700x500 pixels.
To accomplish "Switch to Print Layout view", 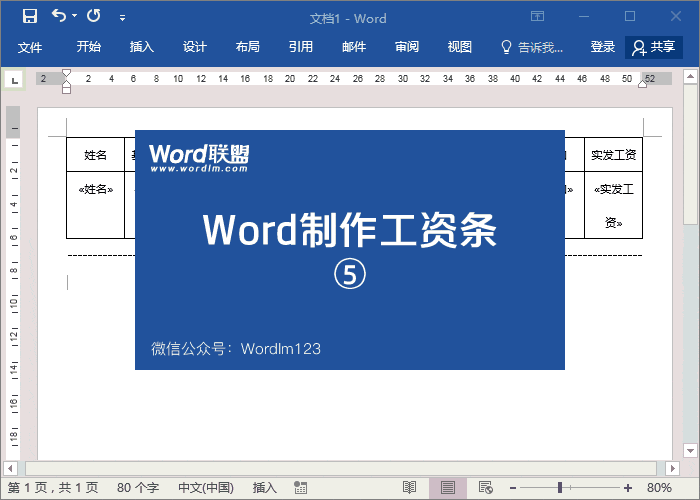I will click(x=448, y=488).
